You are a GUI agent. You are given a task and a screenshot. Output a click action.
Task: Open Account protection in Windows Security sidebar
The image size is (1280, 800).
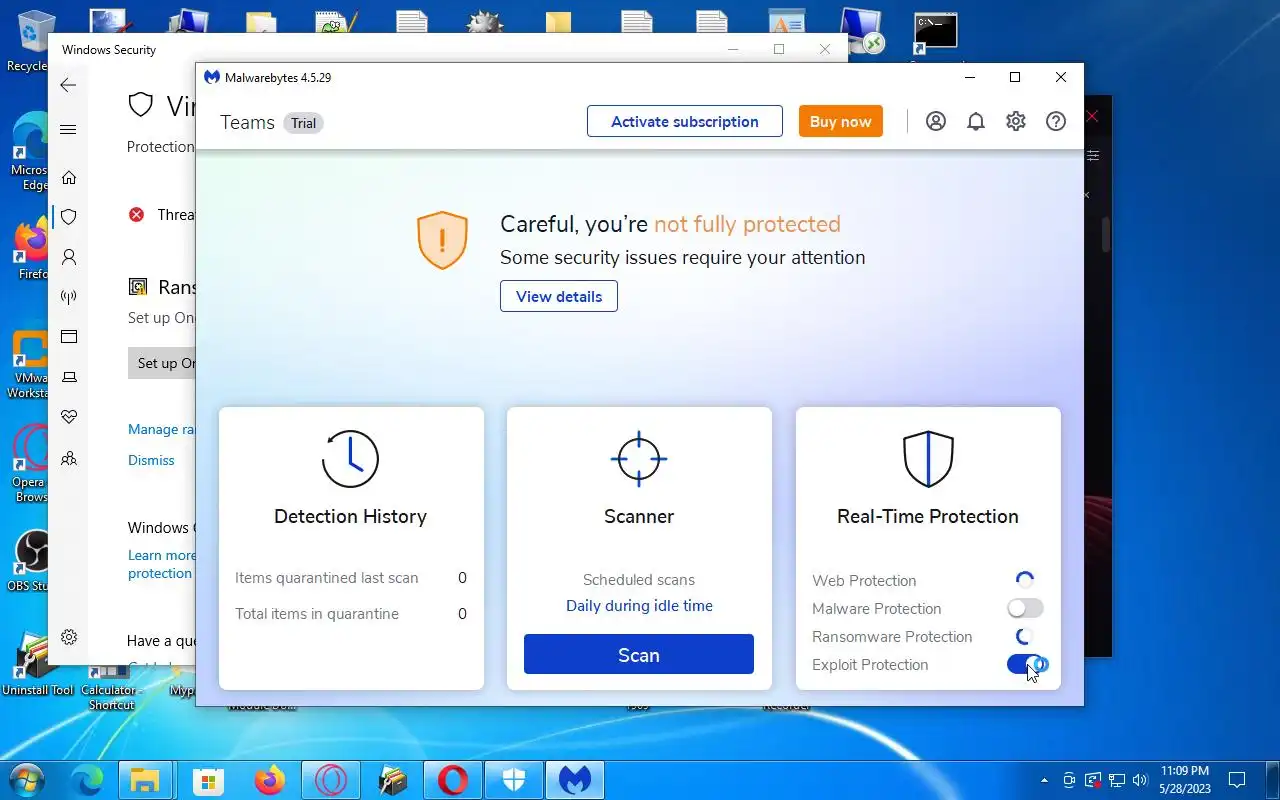click(x=69, y=257)
